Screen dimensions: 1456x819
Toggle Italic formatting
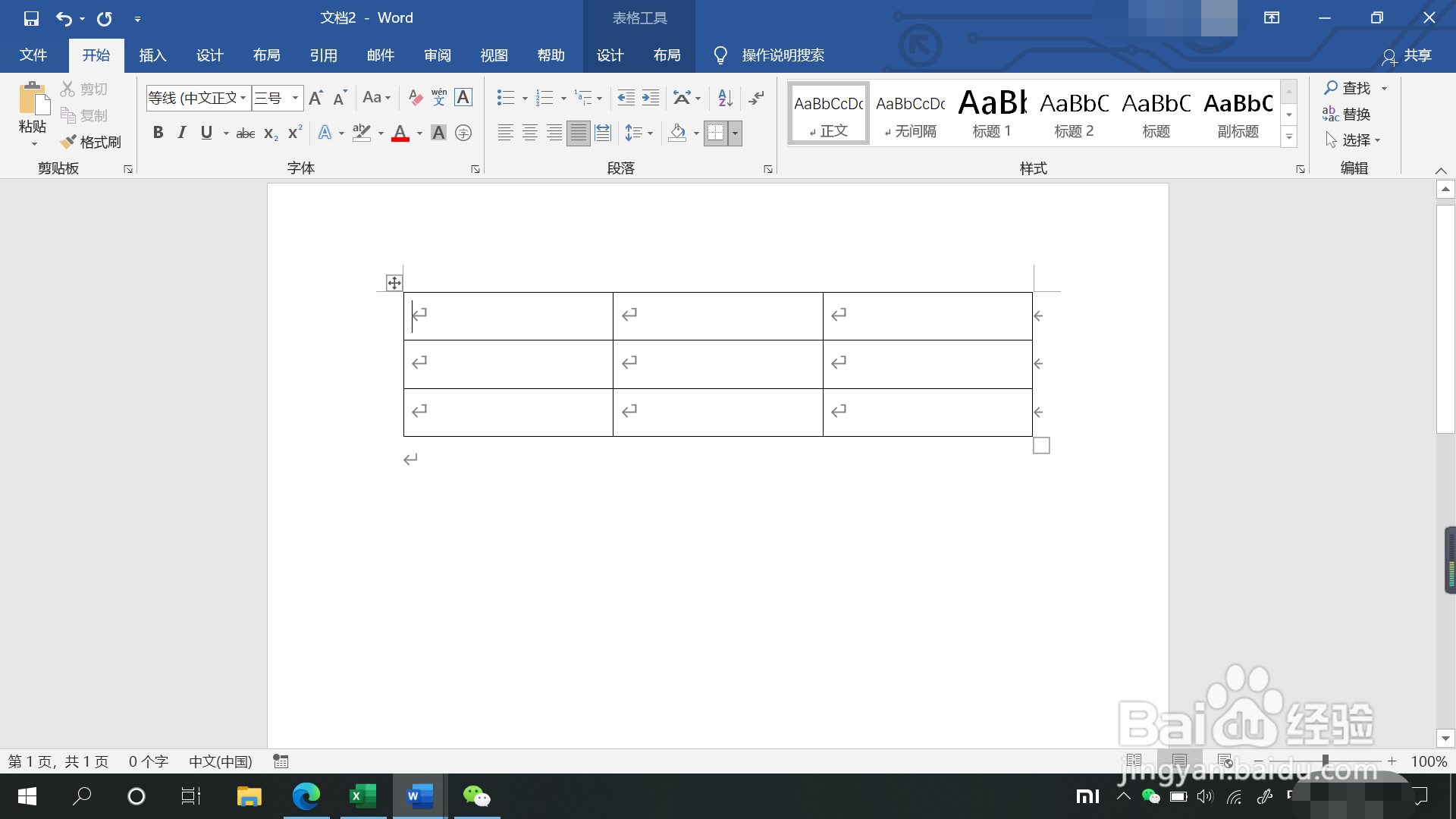click(182, 133)
